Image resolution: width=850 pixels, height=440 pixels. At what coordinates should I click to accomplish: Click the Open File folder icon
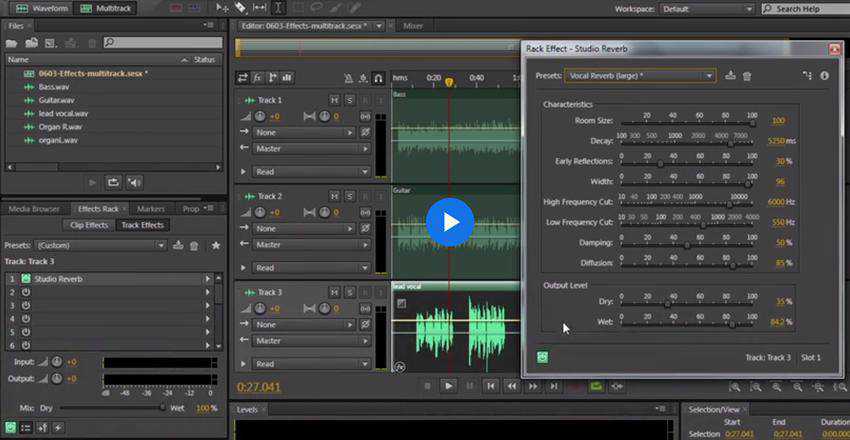pos(13,43)
